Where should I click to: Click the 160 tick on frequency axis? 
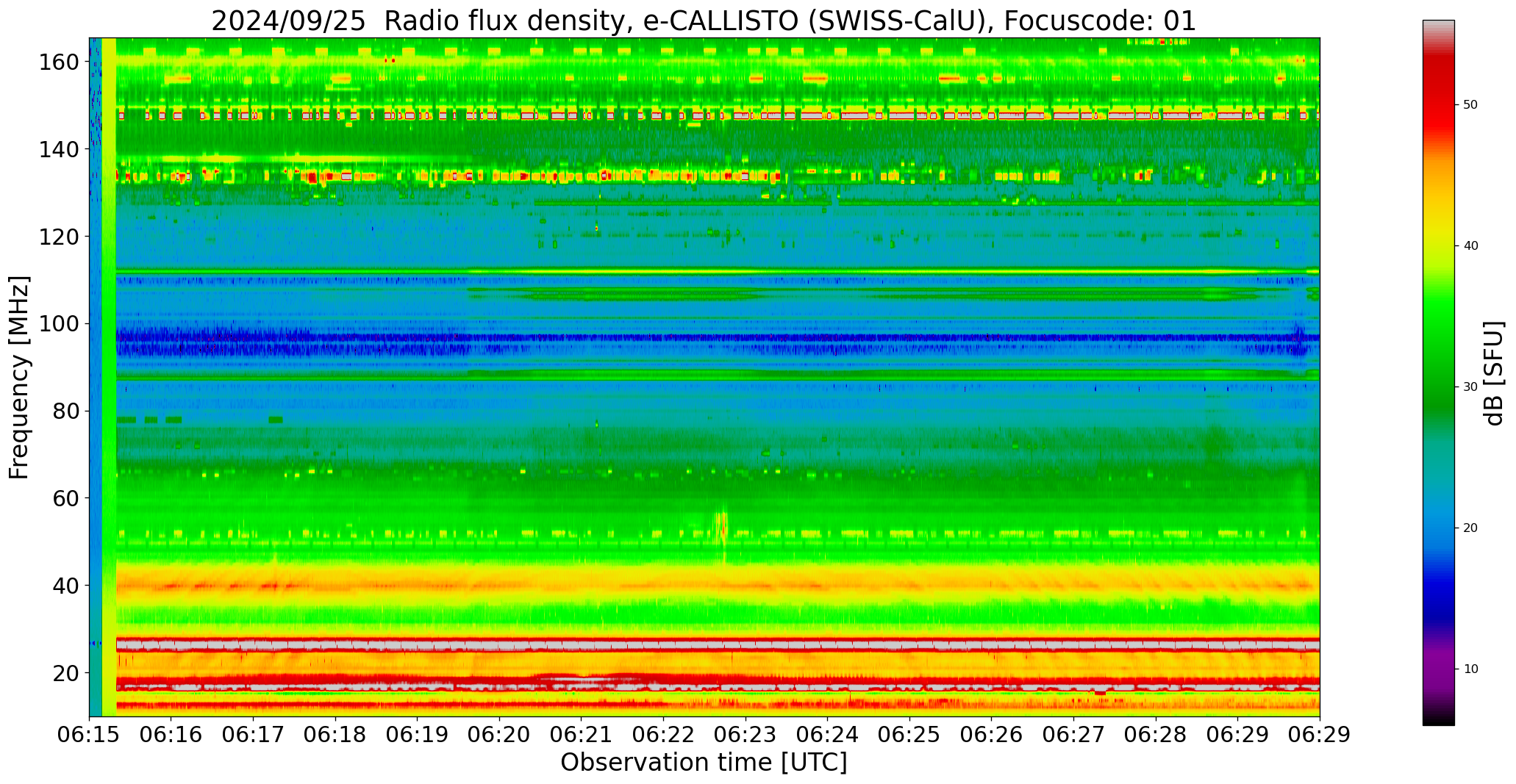(59, 62)
